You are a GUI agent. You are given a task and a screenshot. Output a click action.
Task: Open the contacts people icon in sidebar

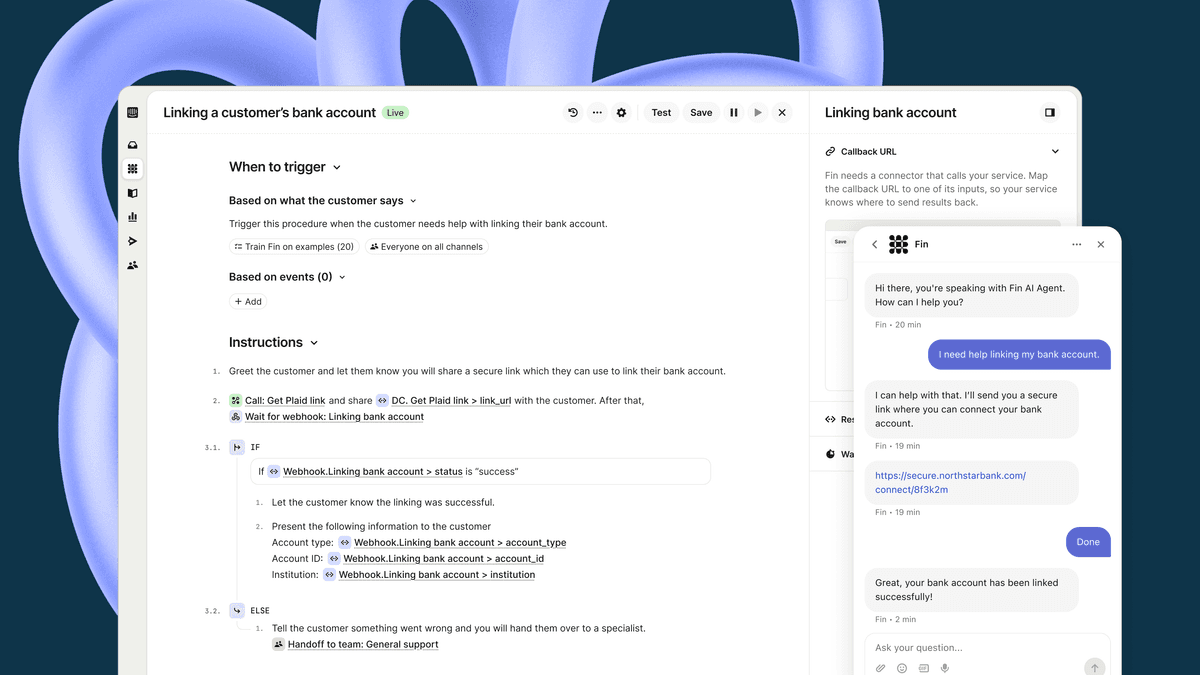(133, 265)
